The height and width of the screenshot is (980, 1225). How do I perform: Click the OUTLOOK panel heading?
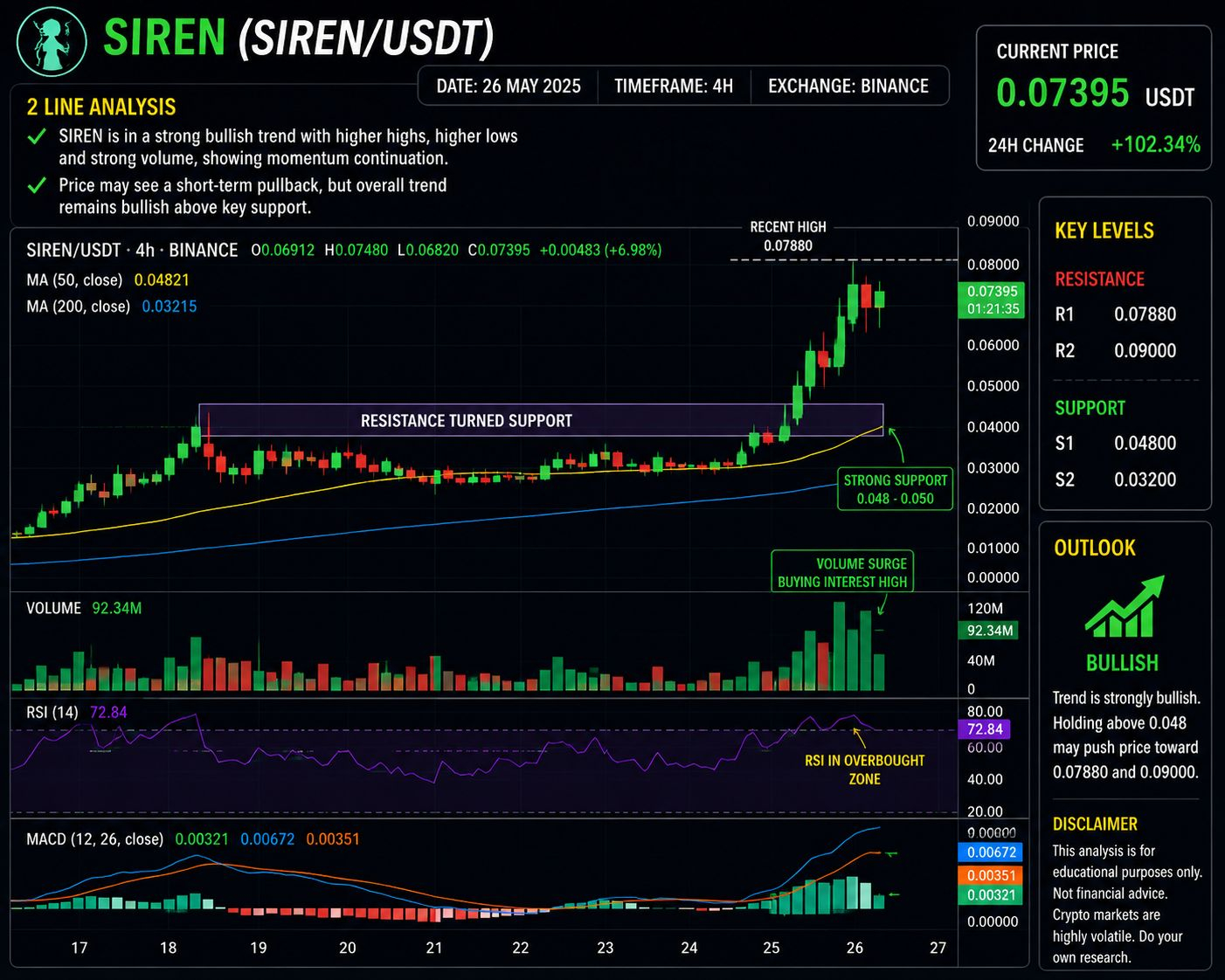pyautogui.click(x=1095, y=548)
